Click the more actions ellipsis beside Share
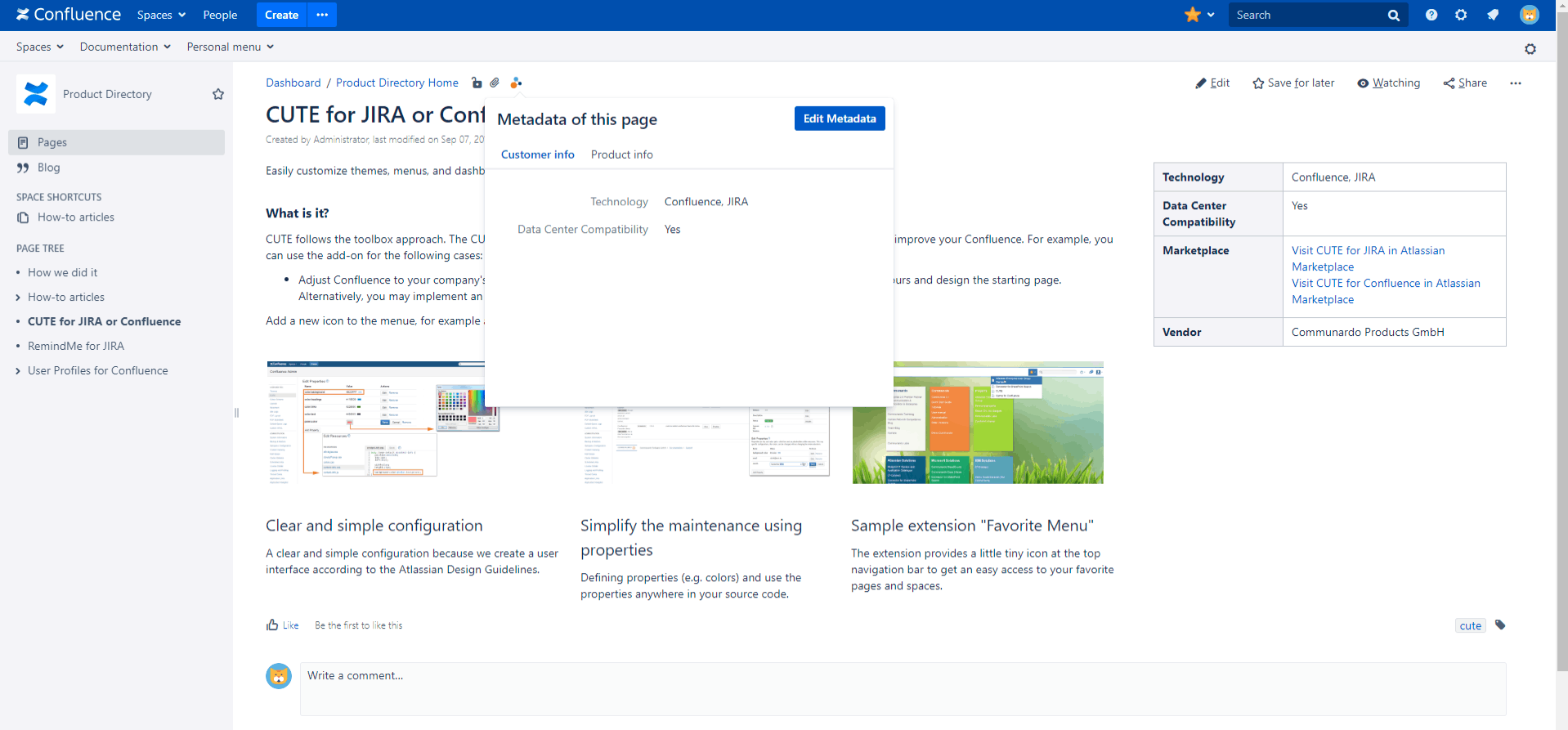This screenshot has height=730, width=1568. [1516, 83]
